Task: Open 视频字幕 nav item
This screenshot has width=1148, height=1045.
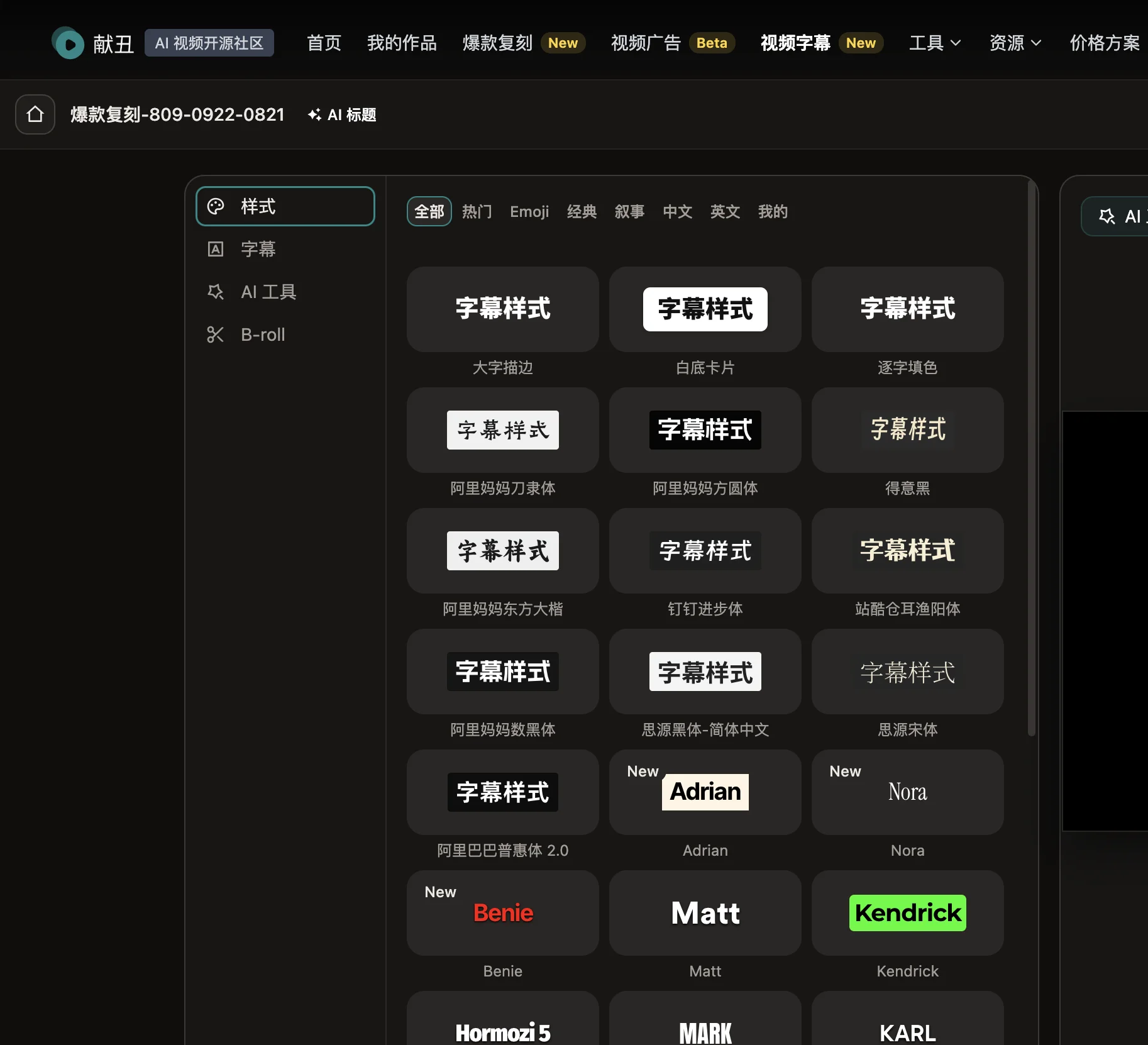Action: coord(822,43)
